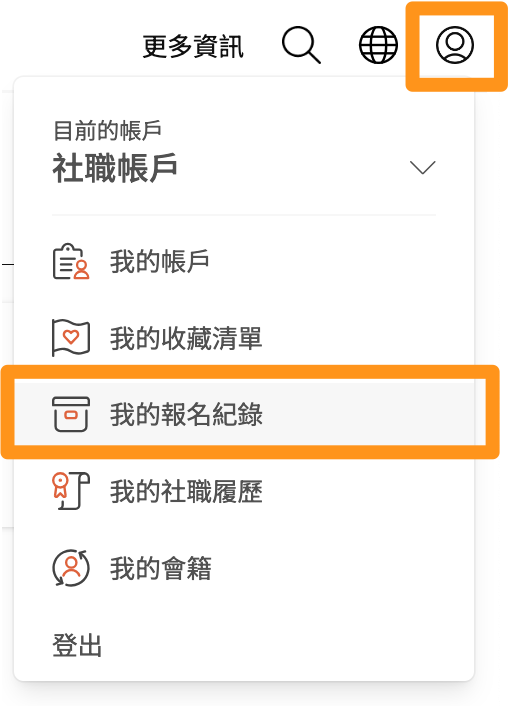Click the heart flag icon for 我的收藏清單
Screen dimensions: 508x706
[71, 338]
